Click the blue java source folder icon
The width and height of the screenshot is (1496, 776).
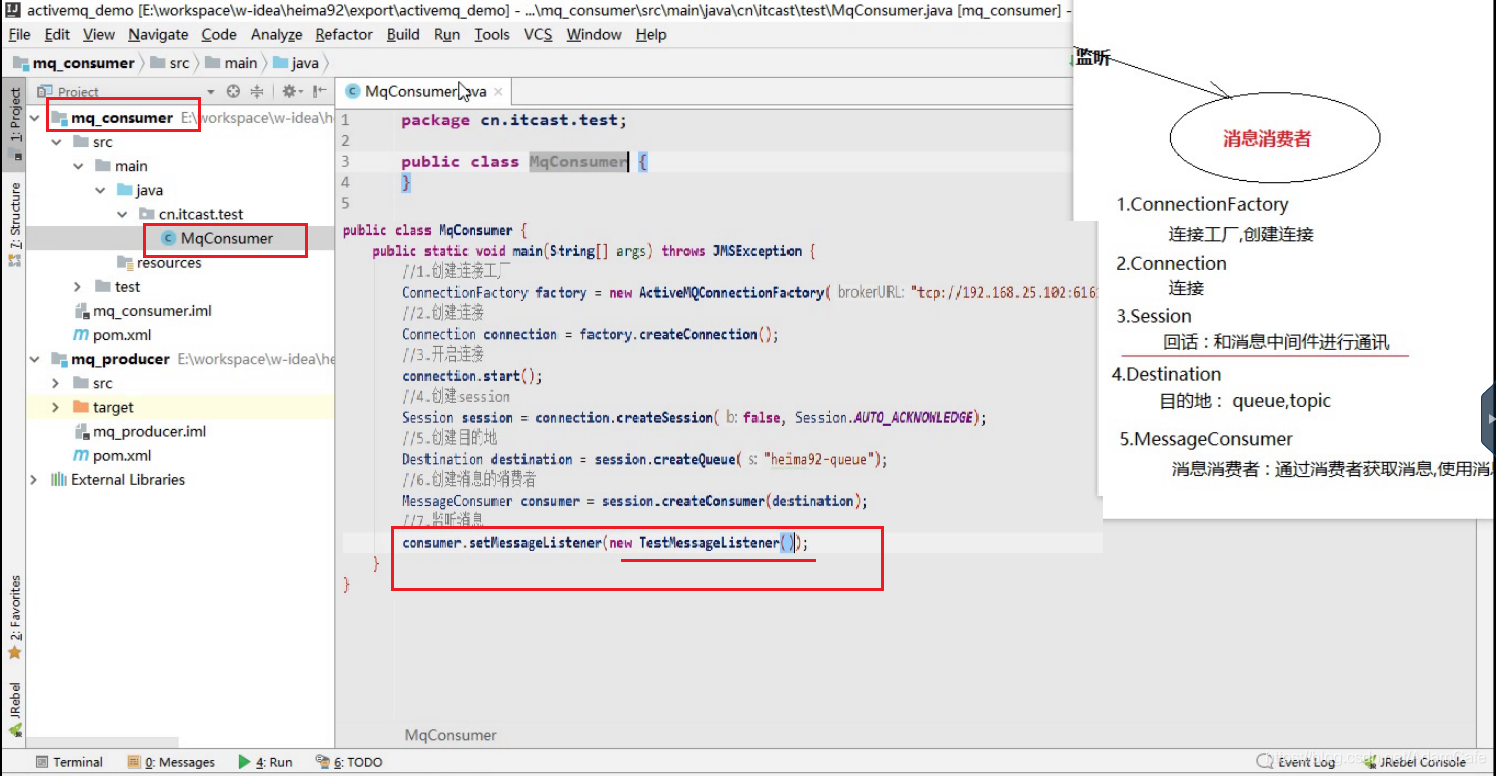pos(125,190)
